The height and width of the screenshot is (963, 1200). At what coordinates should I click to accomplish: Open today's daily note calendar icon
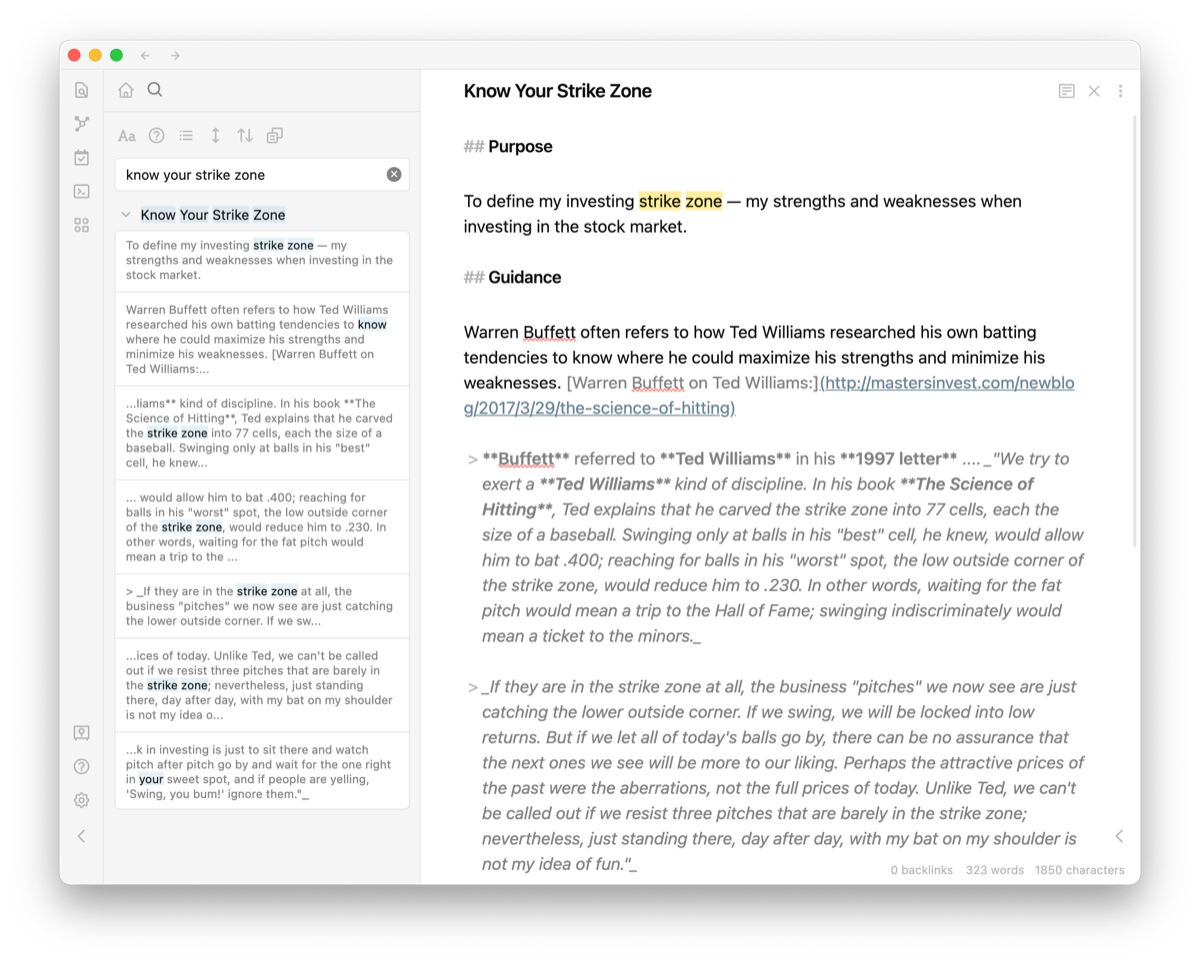[82, 158]
